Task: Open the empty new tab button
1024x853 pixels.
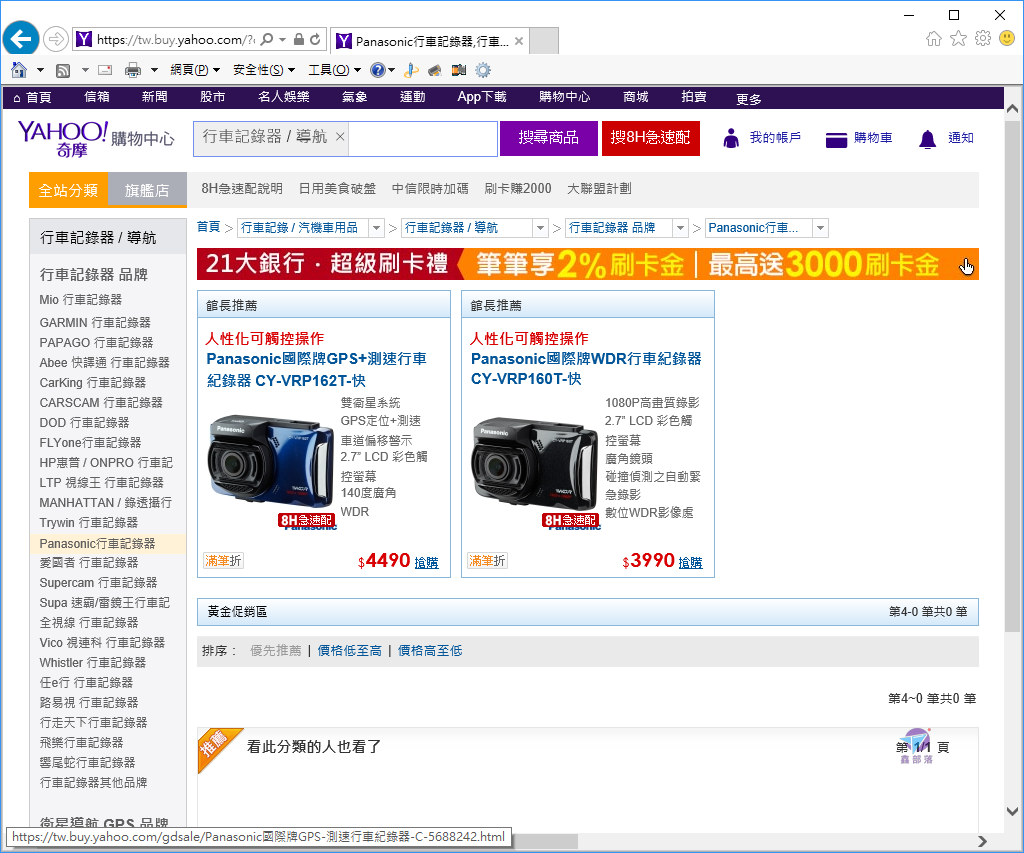Action: point(543,40)
